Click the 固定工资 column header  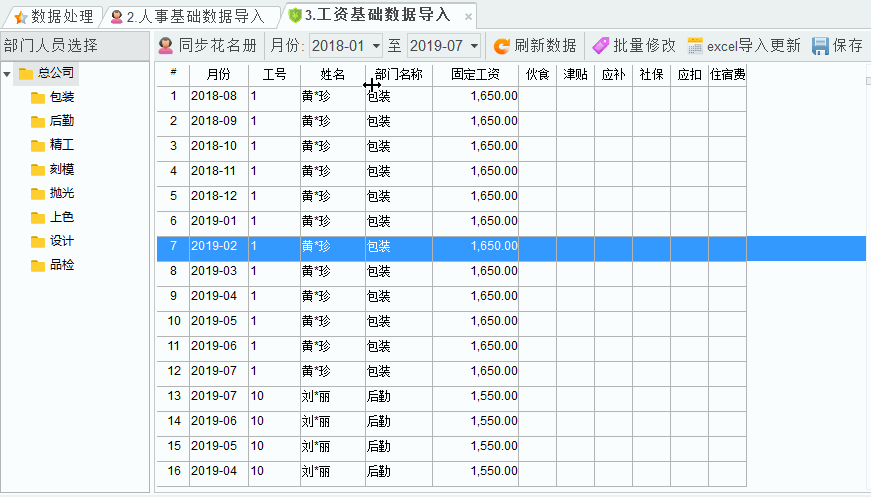pos(475,74)
